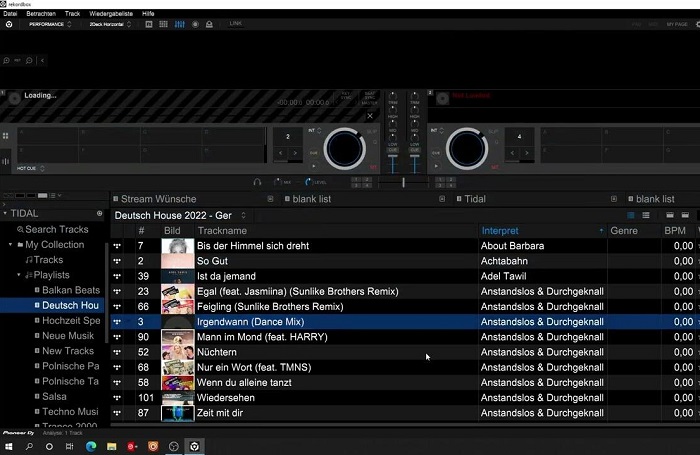Open the HOT CUE pad mode dropdown
The height and width of the screenshot is (455, 700).
click(x=30, y=168)
